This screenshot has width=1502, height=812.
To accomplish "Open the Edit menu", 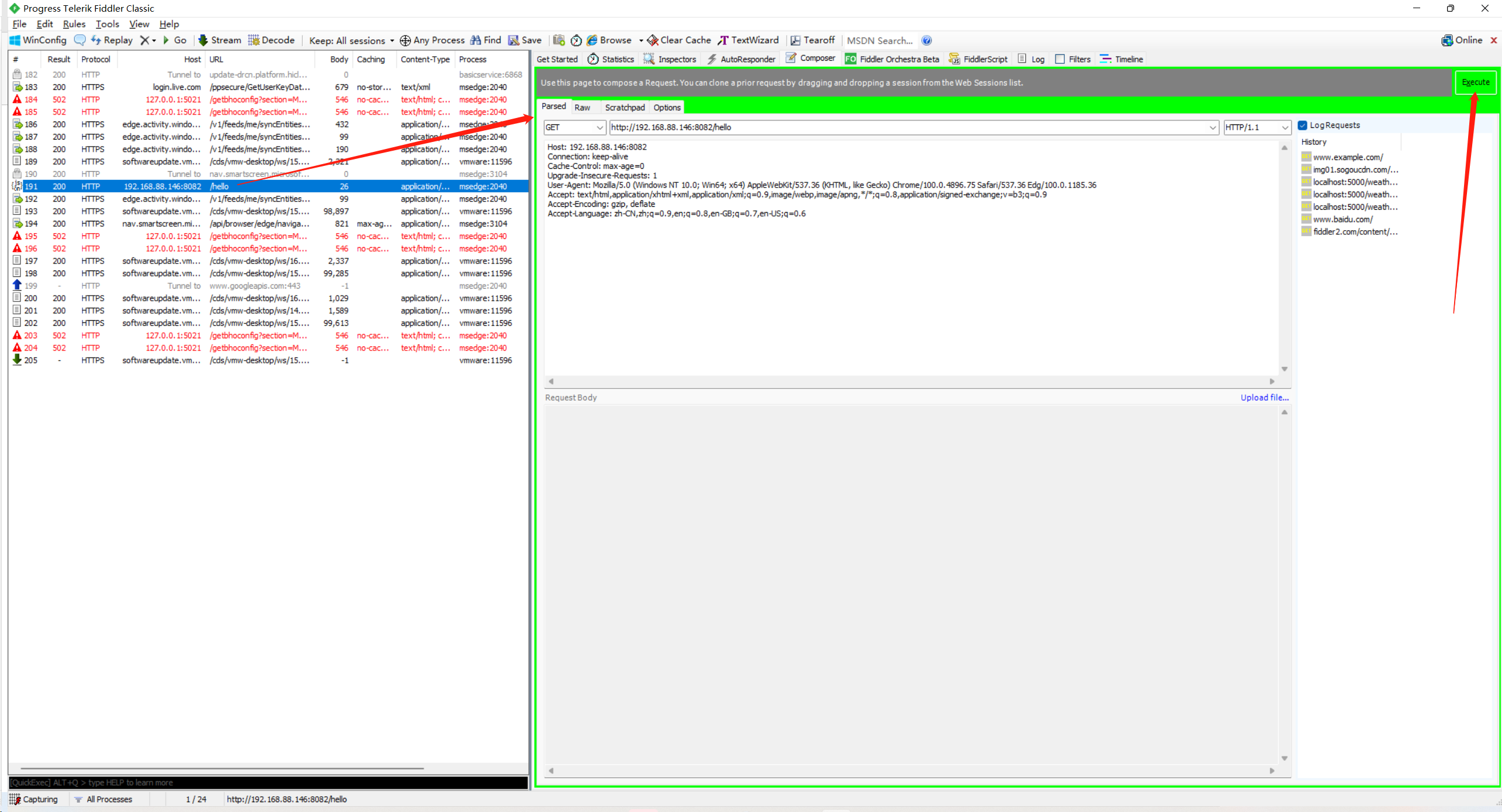I will pos(44,24).
